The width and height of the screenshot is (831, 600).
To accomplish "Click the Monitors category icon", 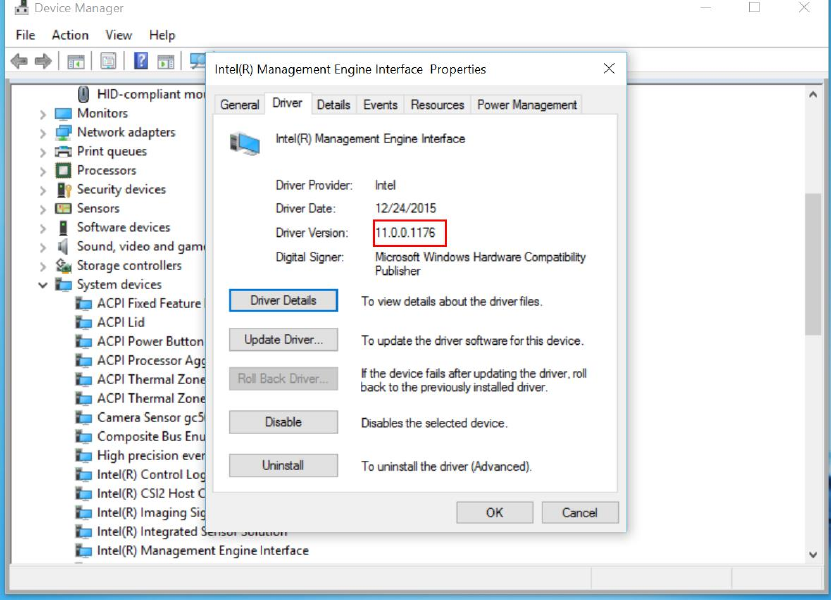I will point(63,113).
